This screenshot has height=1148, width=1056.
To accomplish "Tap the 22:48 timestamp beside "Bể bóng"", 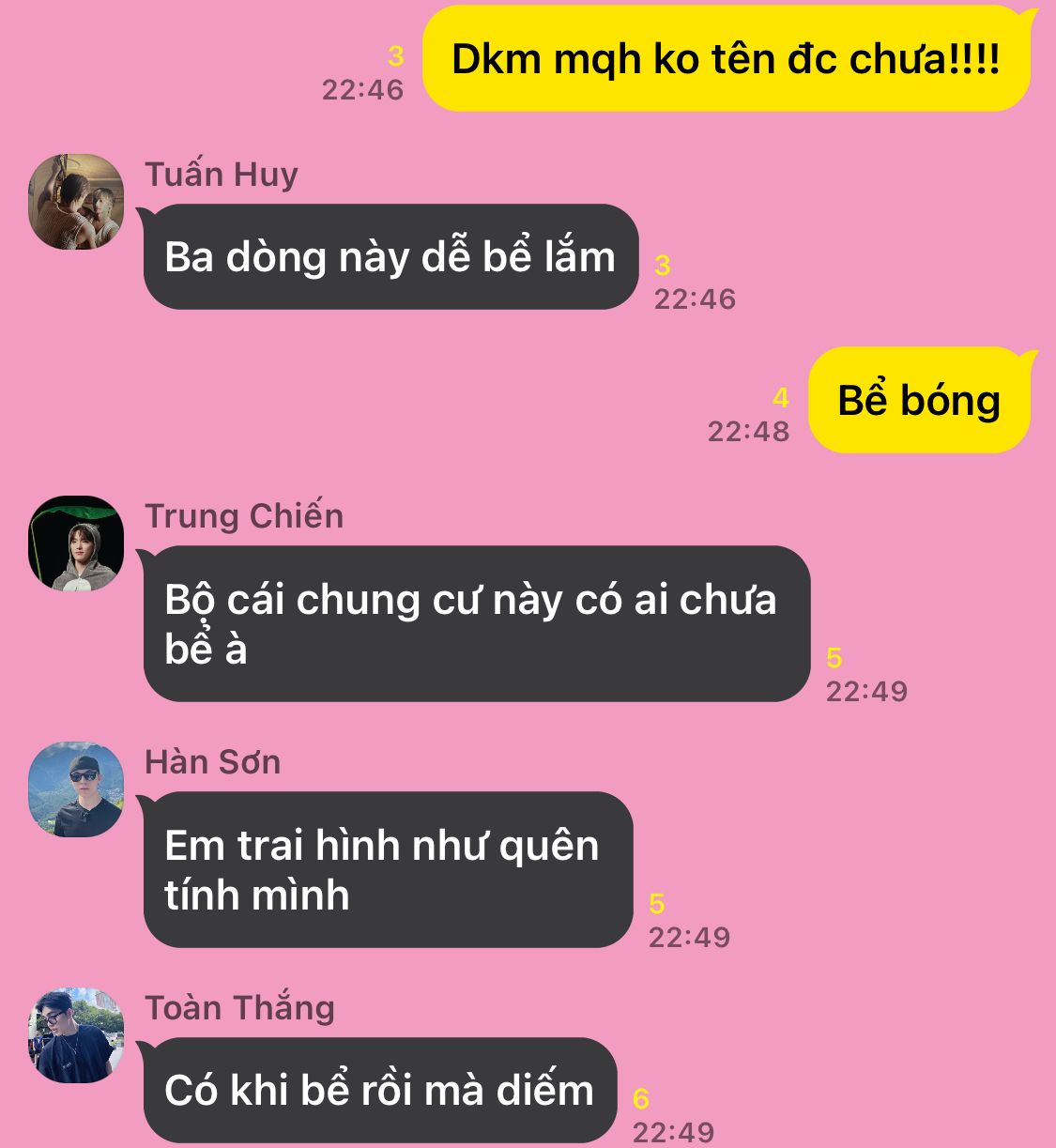I will pos(748,431).
